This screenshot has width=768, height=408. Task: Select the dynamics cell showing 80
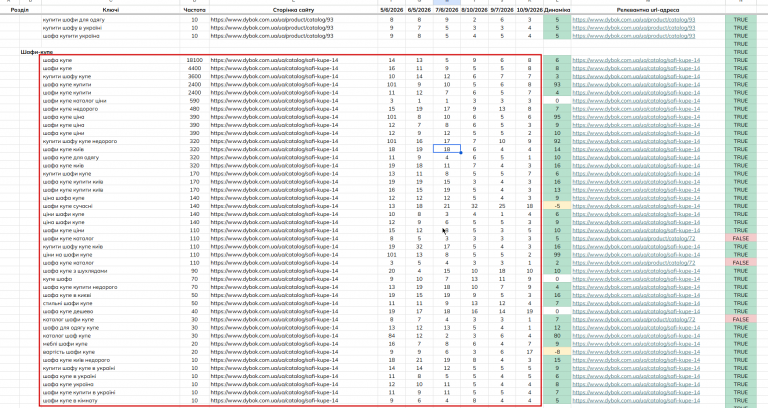(557, 336)
